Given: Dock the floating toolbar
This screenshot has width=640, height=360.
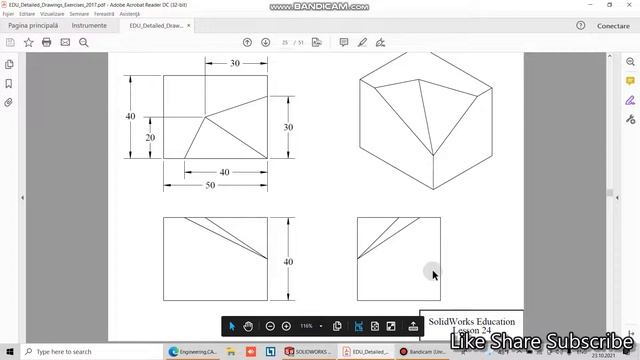Looking at the screenshot, I should coord(413,326).
